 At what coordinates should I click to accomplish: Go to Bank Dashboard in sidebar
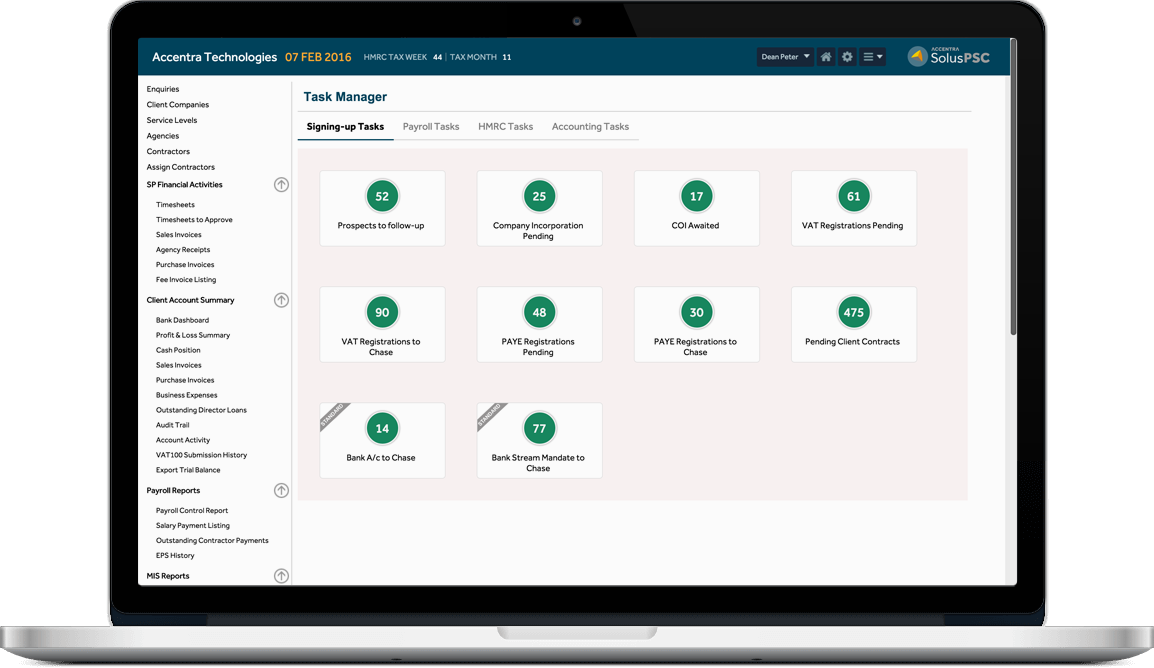(182, 320)
